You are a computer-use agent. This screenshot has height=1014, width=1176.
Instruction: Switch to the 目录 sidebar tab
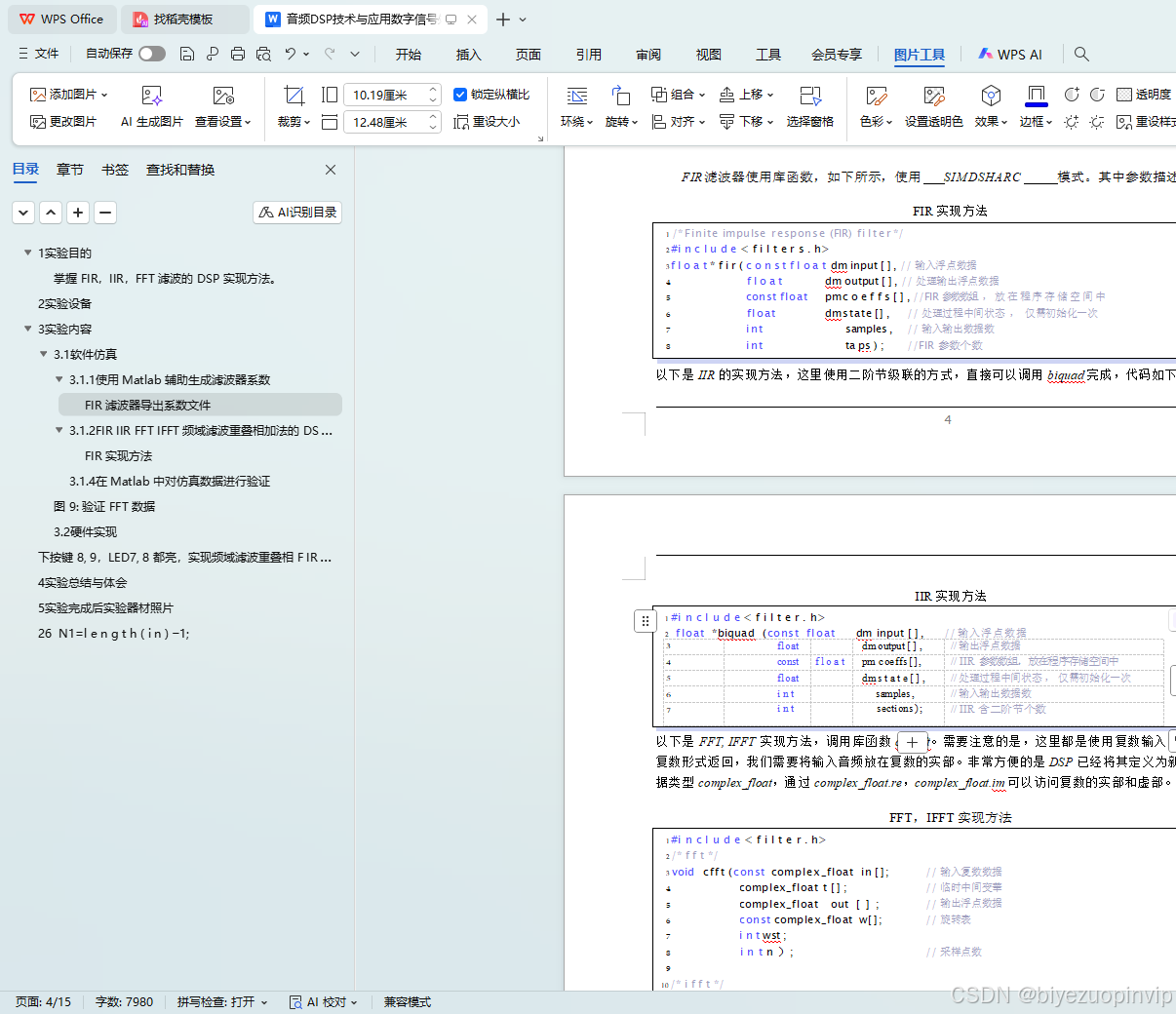pos(26,170)
